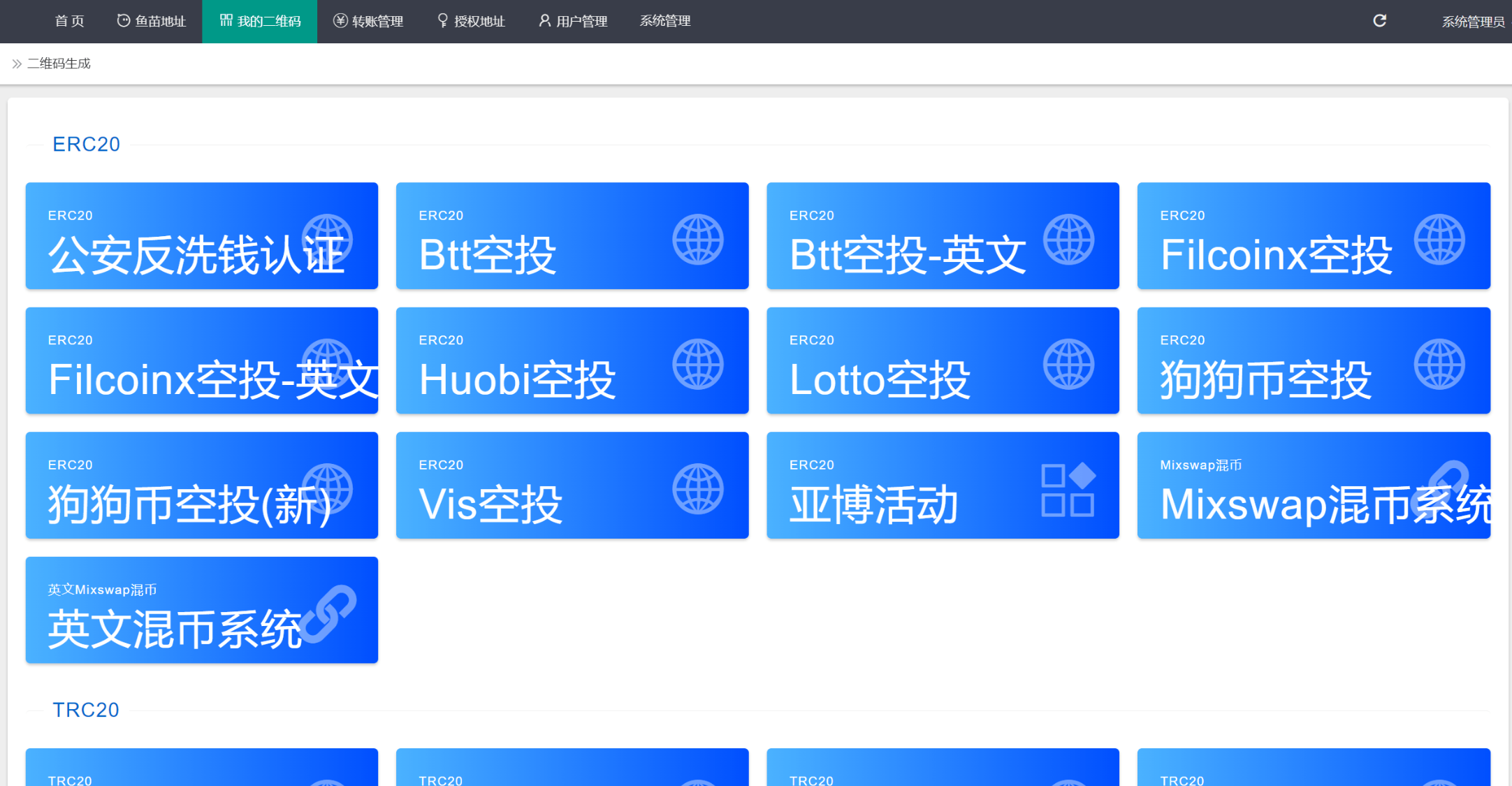Viewport: 1512px width, 786px height.
Task: Click the 二维码生成 breadcrumb text
Action: coord(59,64)
